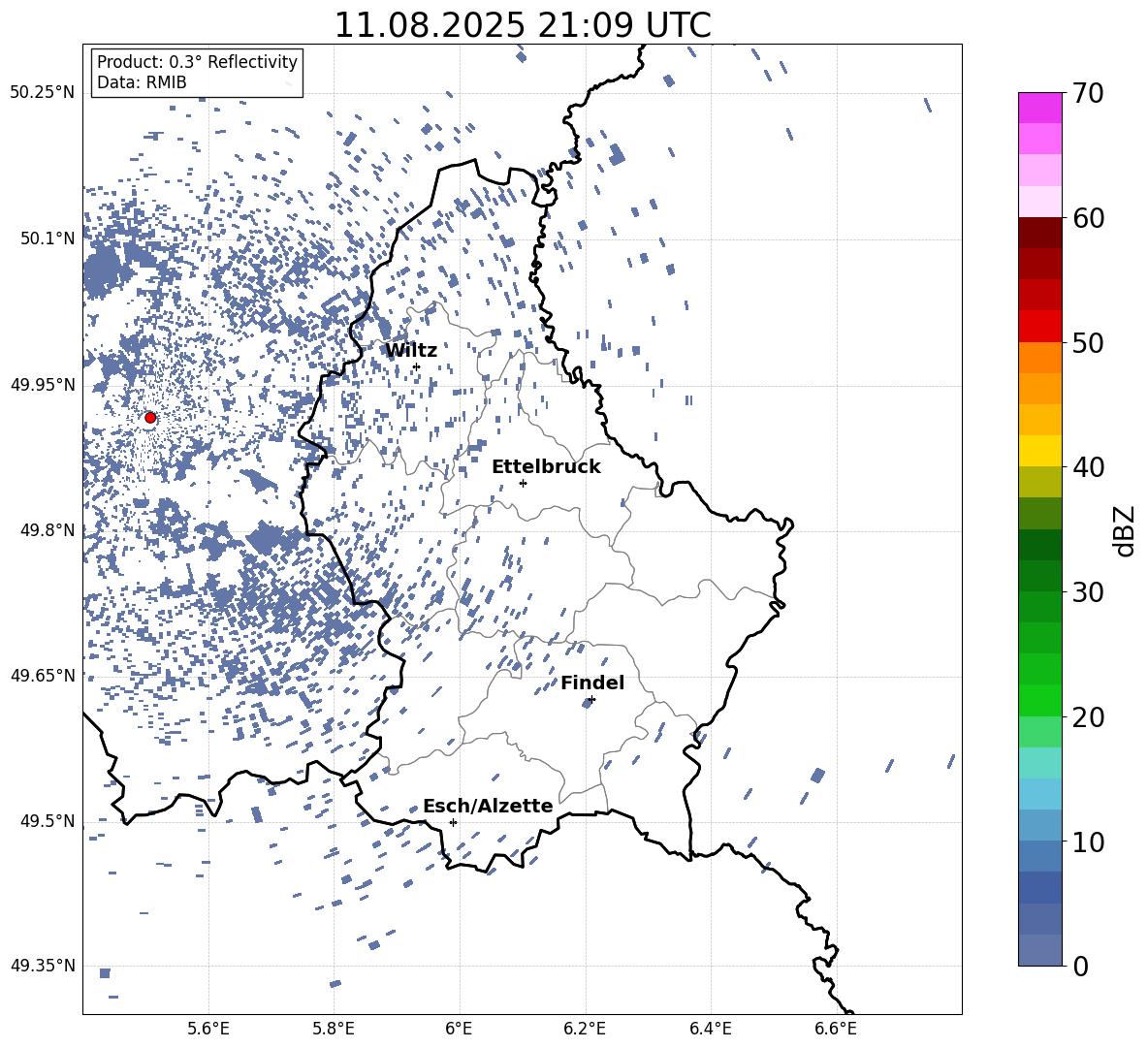Pick the bright green swatch above 20
The height and width of the screenshot is (1048, 1148).
click(1040, 700)
